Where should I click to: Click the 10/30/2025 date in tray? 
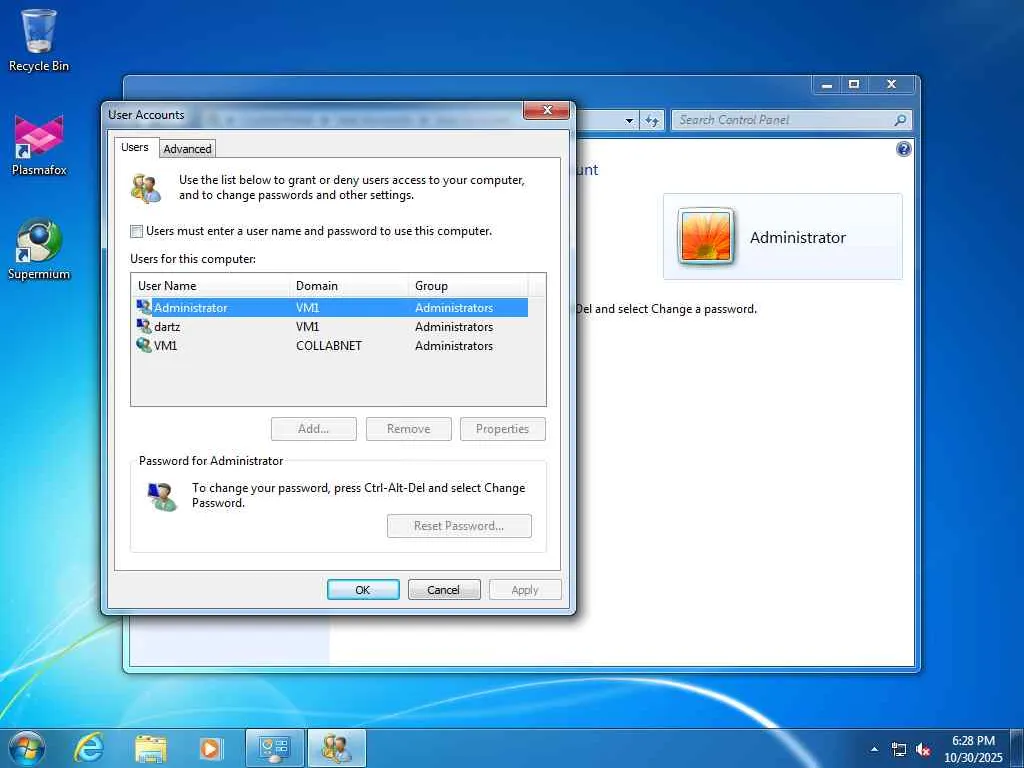[973, 758]
